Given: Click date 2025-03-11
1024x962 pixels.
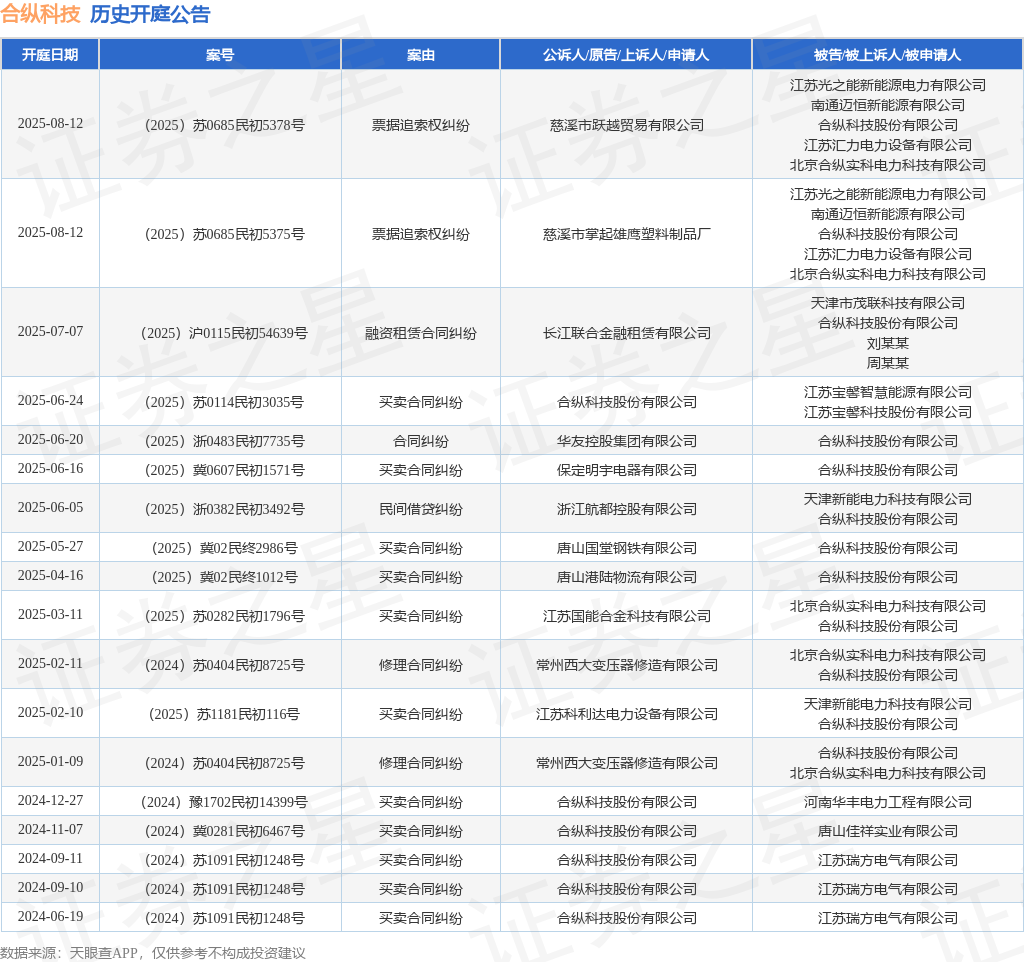Looking at the screenshot, I should coord(50,615).
